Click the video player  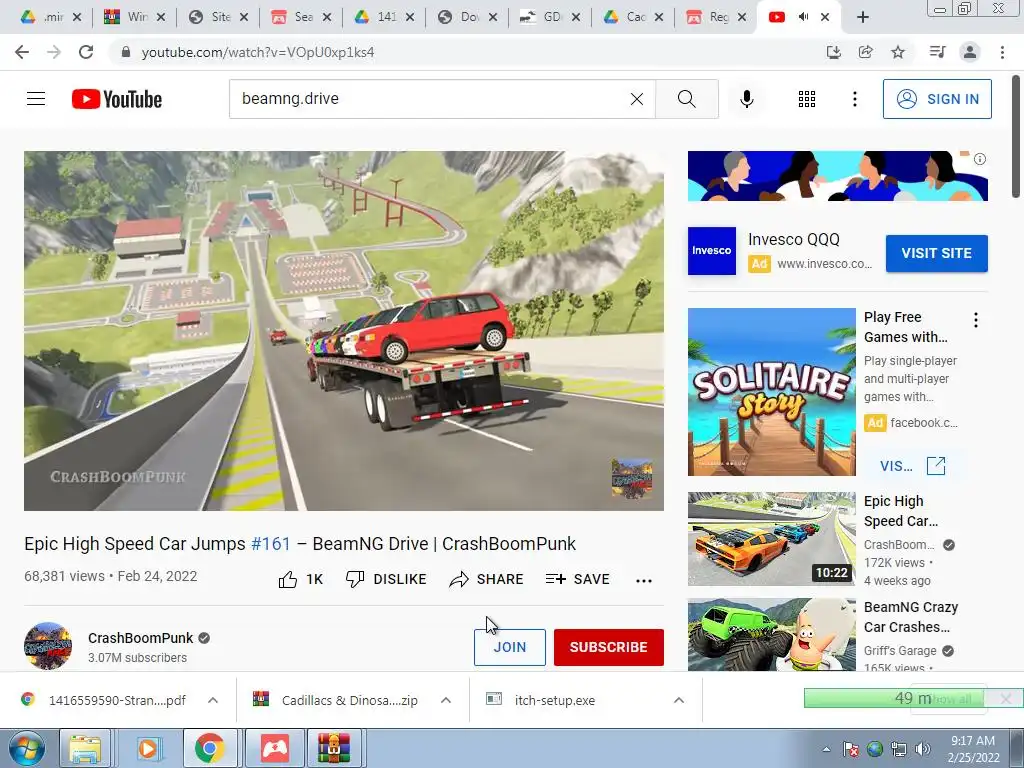point(344,330)
